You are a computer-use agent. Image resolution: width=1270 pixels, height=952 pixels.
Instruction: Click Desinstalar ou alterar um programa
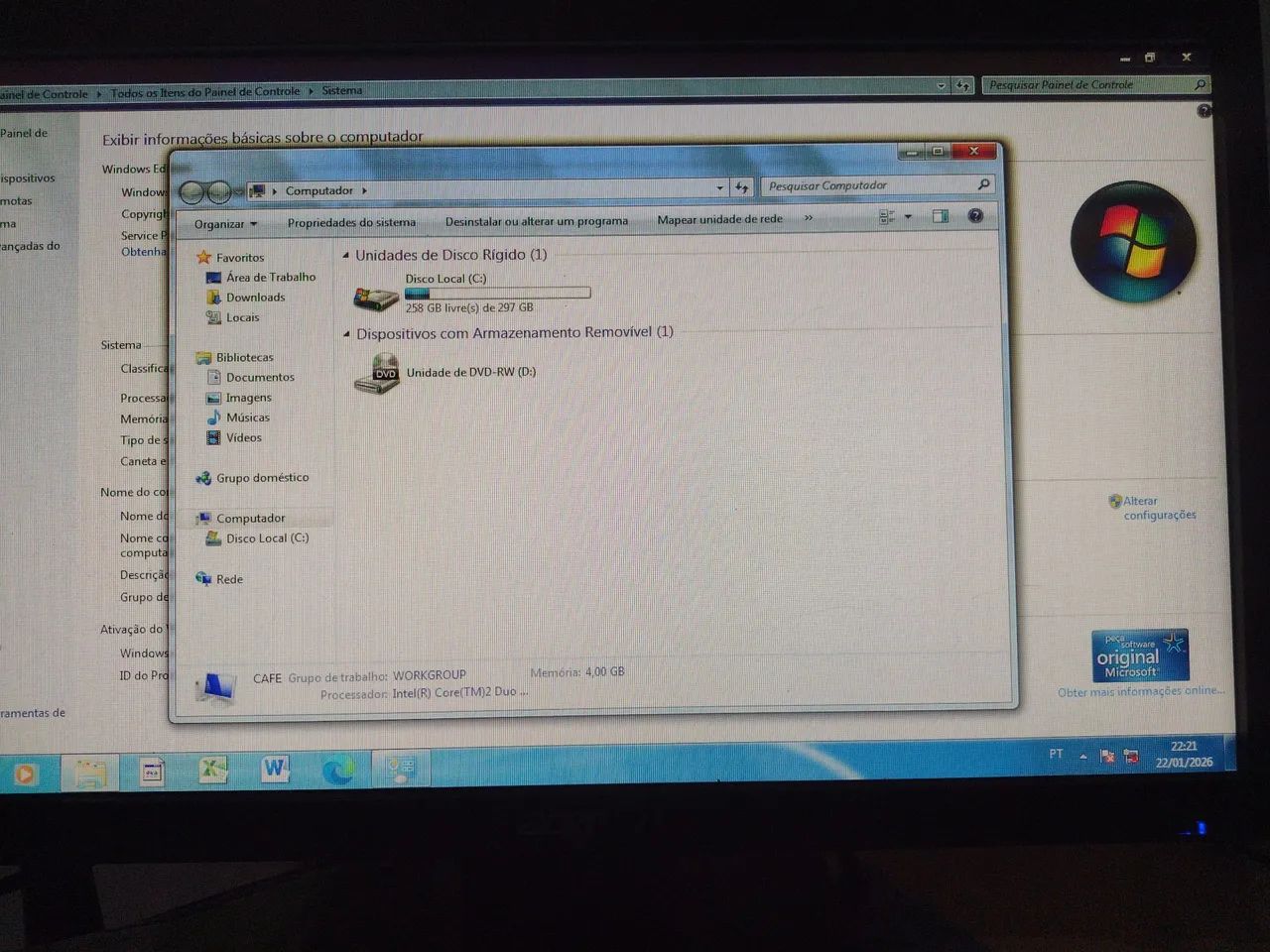tap(536, 220)
